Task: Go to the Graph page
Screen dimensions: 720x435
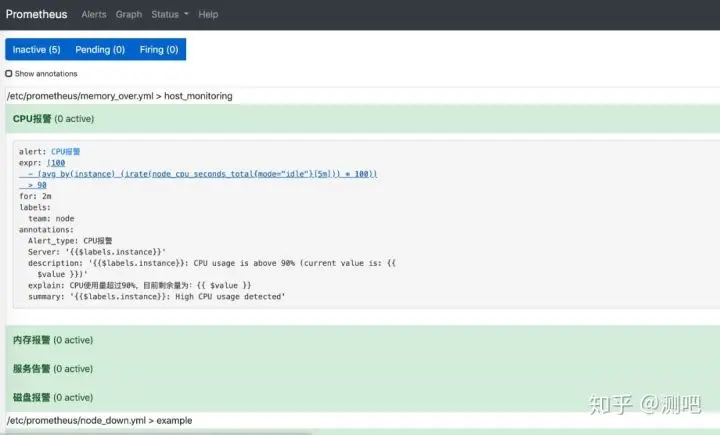Action: point(129,14)
